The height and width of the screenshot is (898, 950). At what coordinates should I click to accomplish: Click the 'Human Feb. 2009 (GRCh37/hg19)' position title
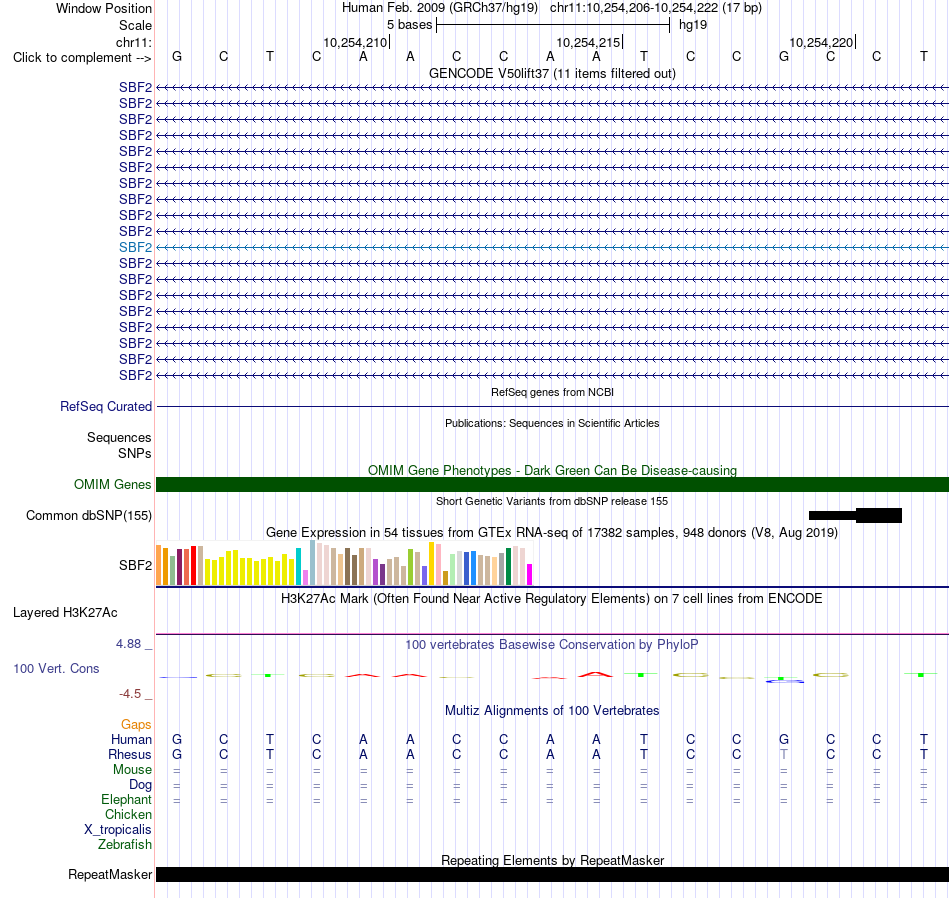[440, 8]
